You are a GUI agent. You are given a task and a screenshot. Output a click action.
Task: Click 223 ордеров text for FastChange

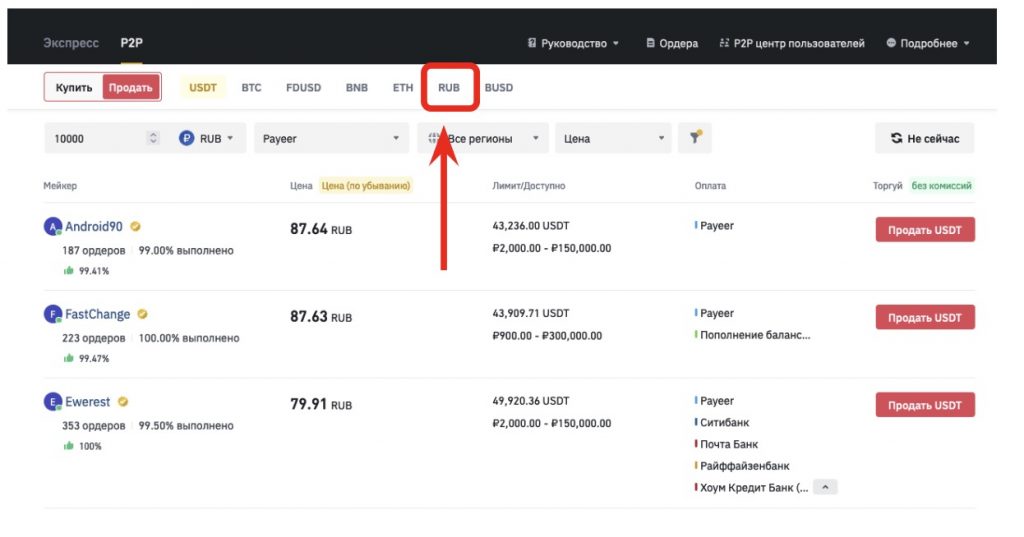(x=93, y=338)
